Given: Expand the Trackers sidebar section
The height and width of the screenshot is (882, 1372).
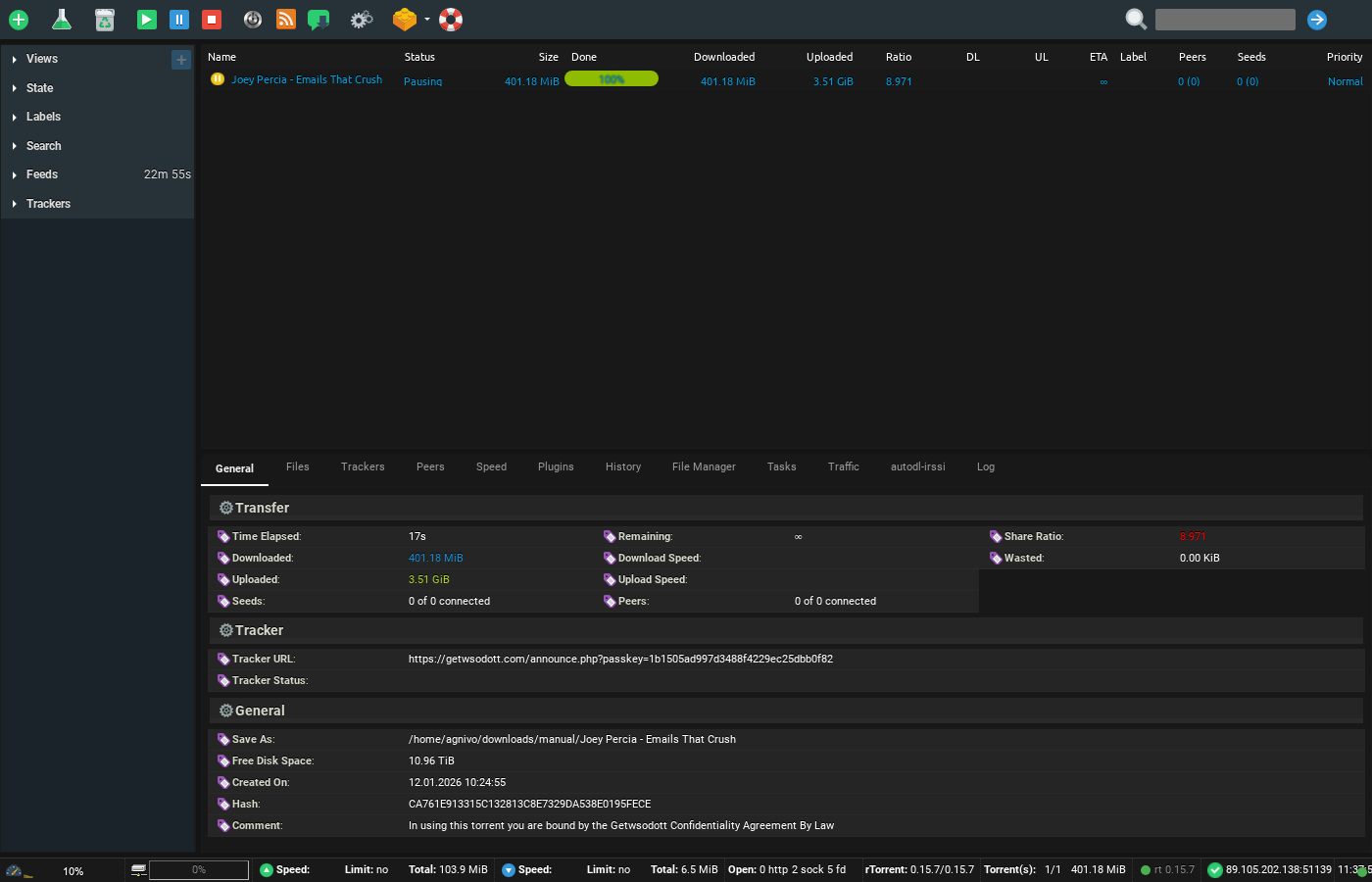Looking at the screenshot, I should click(x=47, y=203).
